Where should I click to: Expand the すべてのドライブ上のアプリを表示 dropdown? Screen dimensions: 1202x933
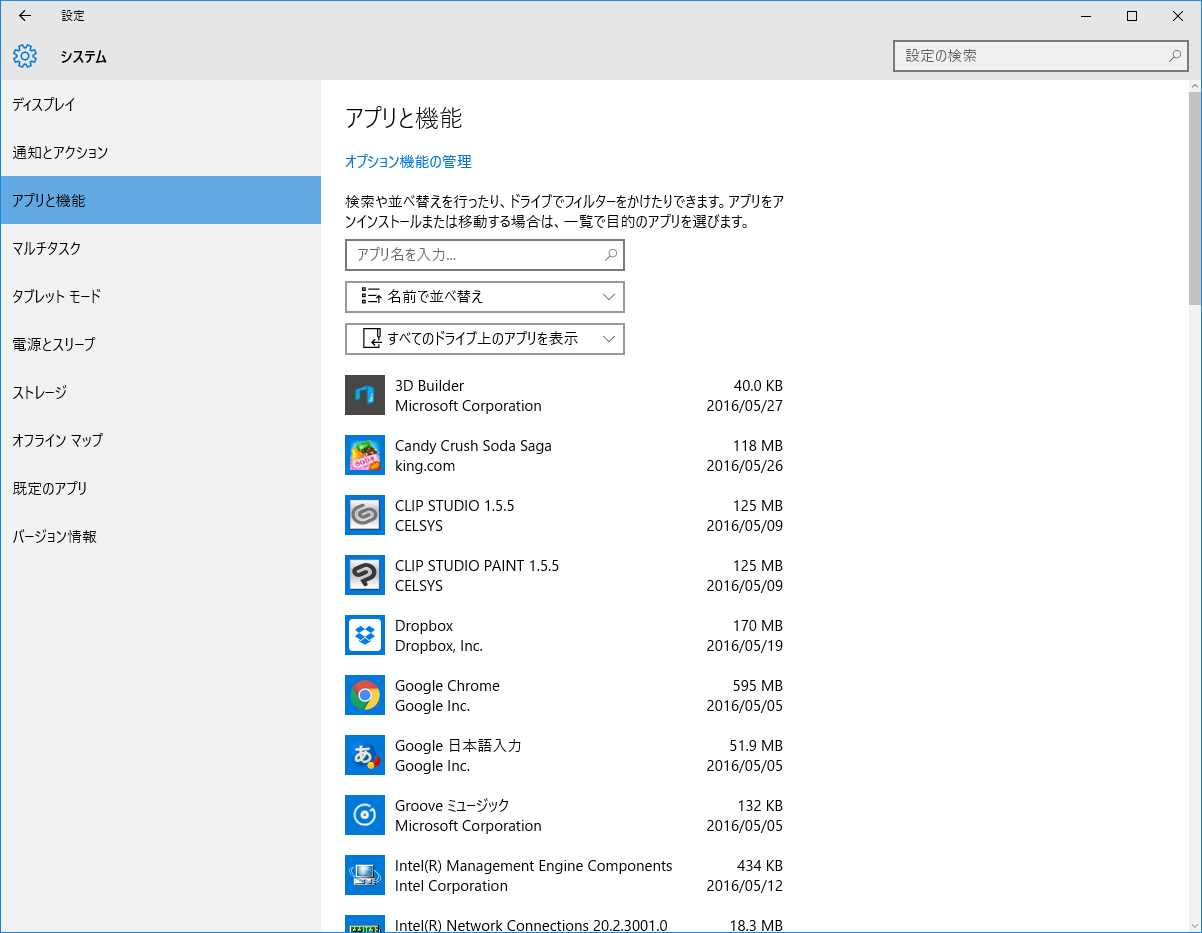pyautogui.click(x=485, y=339)
